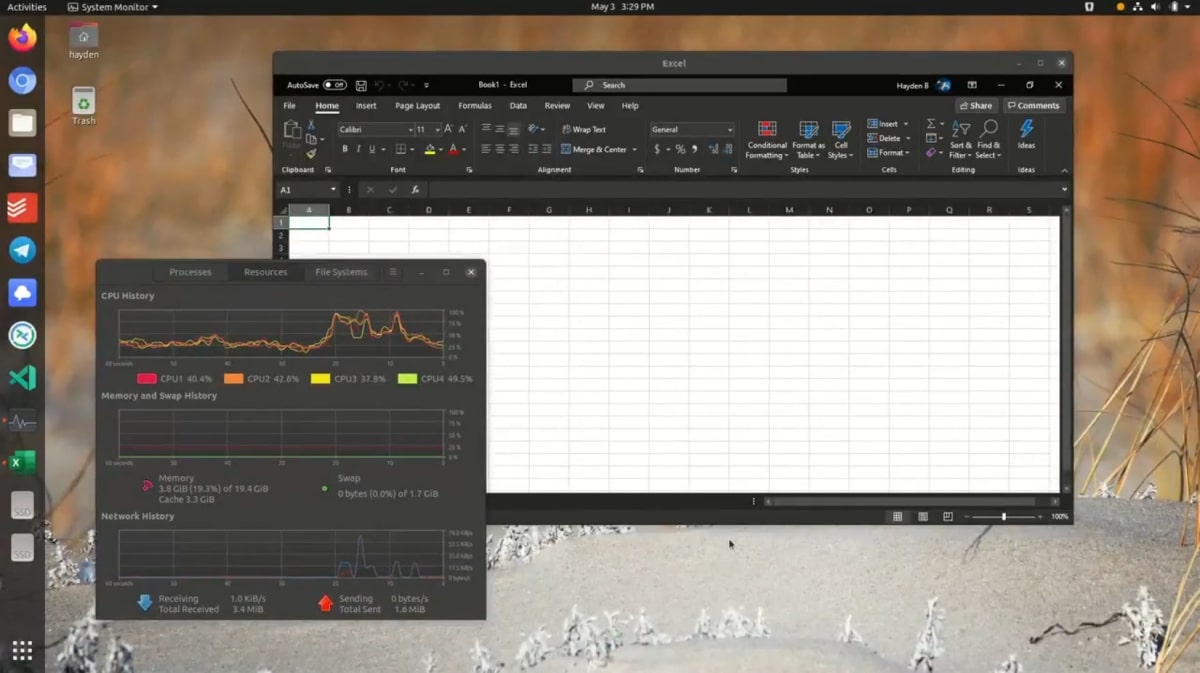1200x673 pixels.
Task: Toggle Bold formatting
Action: [x=345, y=149]
